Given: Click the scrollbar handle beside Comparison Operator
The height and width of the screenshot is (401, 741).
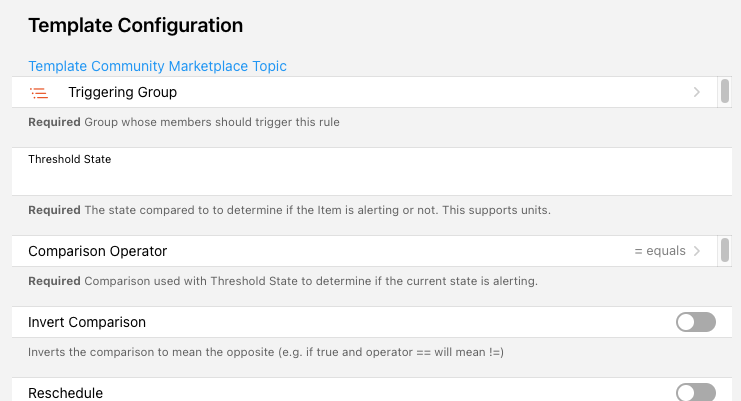Looking at the screenshot, I should click(724, 250).
